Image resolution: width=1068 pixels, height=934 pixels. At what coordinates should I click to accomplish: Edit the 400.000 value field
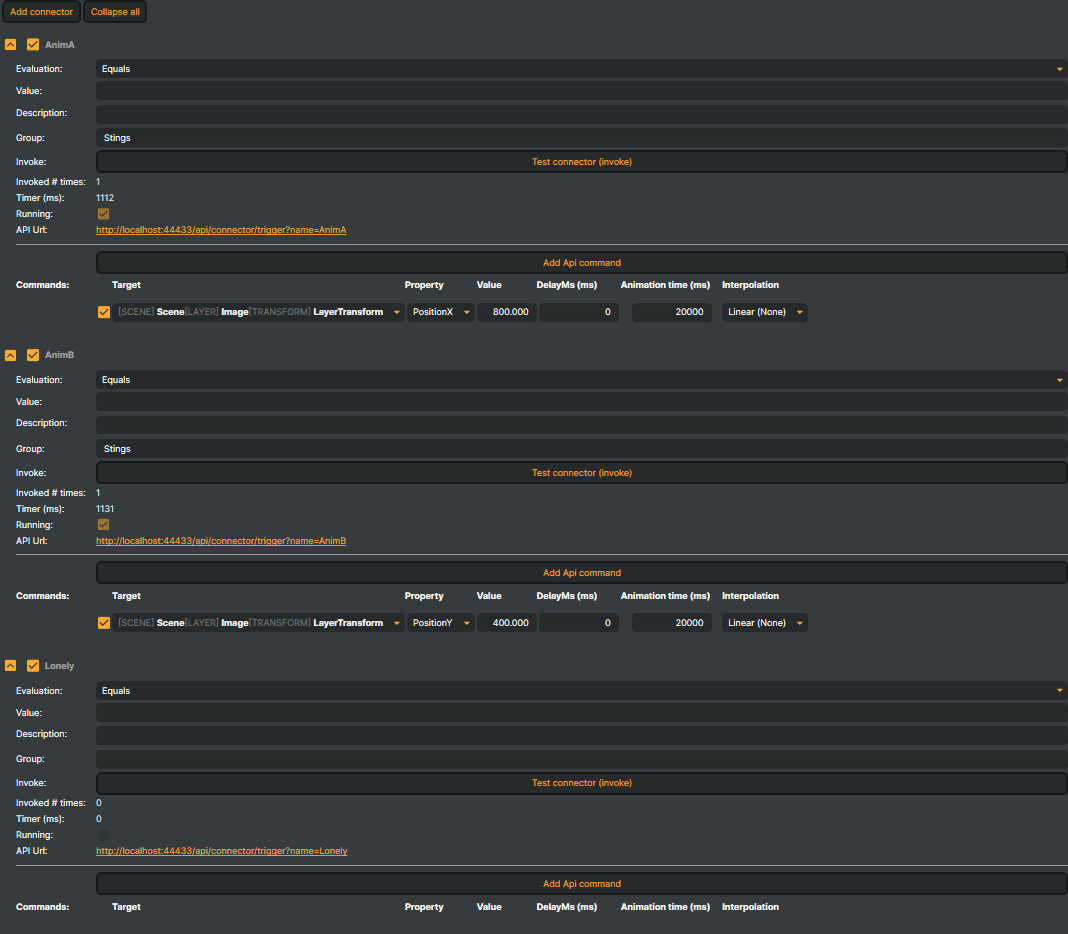pos(507,623)
